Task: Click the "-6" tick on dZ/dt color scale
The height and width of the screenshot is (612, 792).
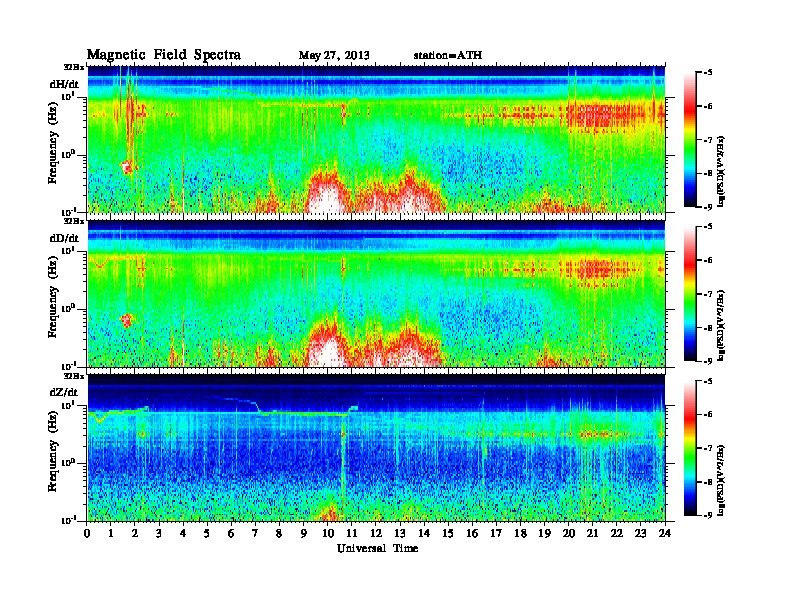Action: tap(708, 415)
